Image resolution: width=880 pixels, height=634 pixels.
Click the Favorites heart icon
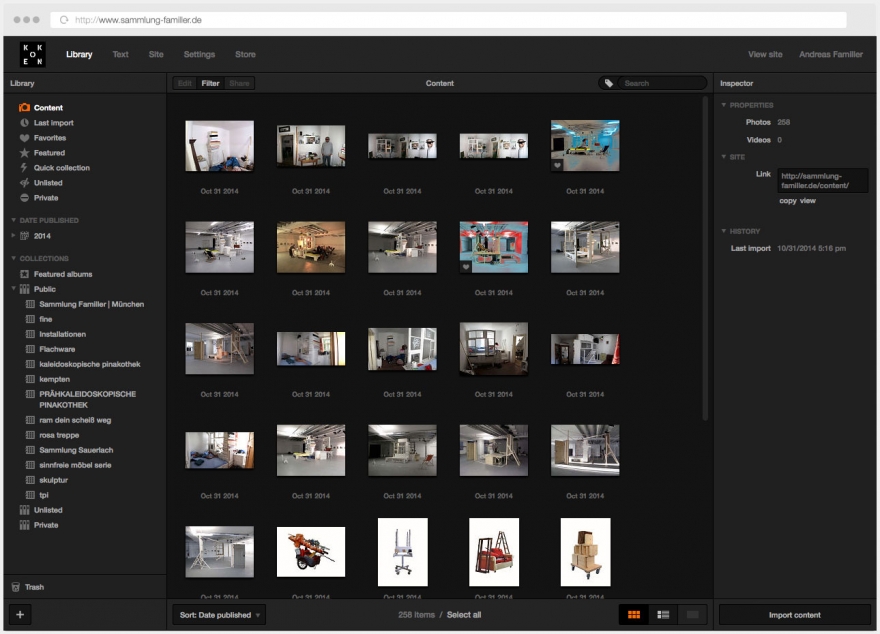click(24, 137)
